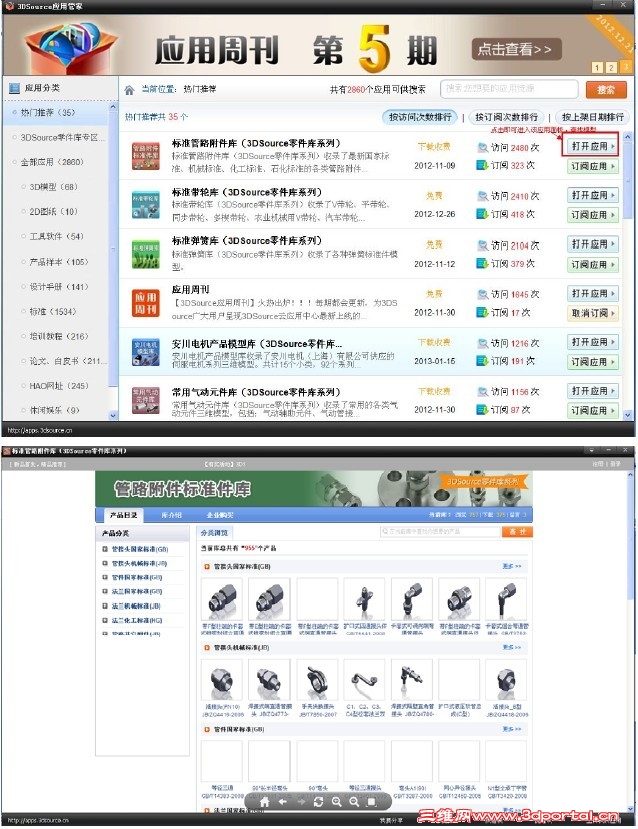Image resolution: width=638 pixels, height=829 pixels.
Task: Open the 安川电机产品模型库 app icon
Action: point(145,353)
